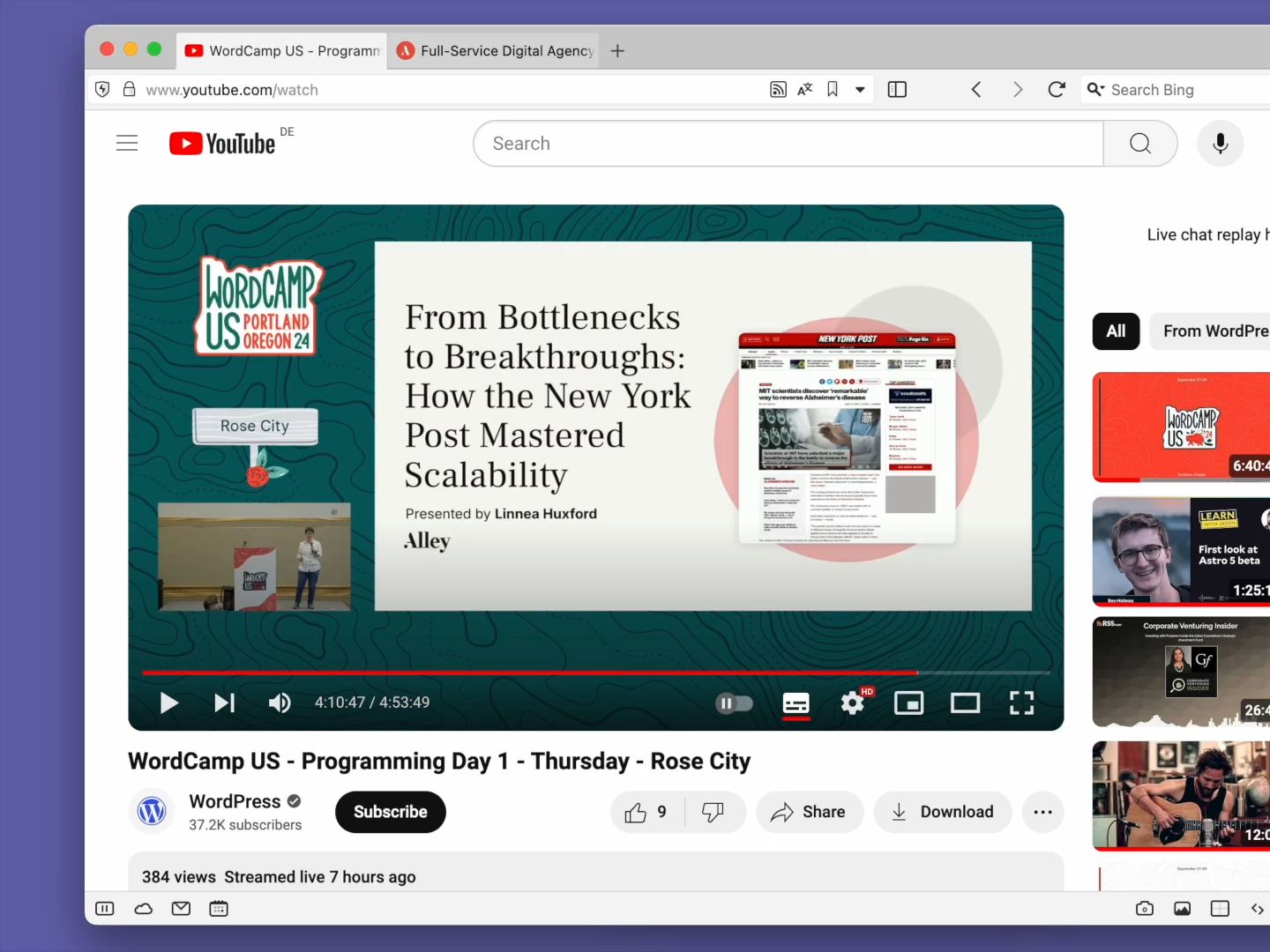Subscribe to WordPress channel

[391, 812]
